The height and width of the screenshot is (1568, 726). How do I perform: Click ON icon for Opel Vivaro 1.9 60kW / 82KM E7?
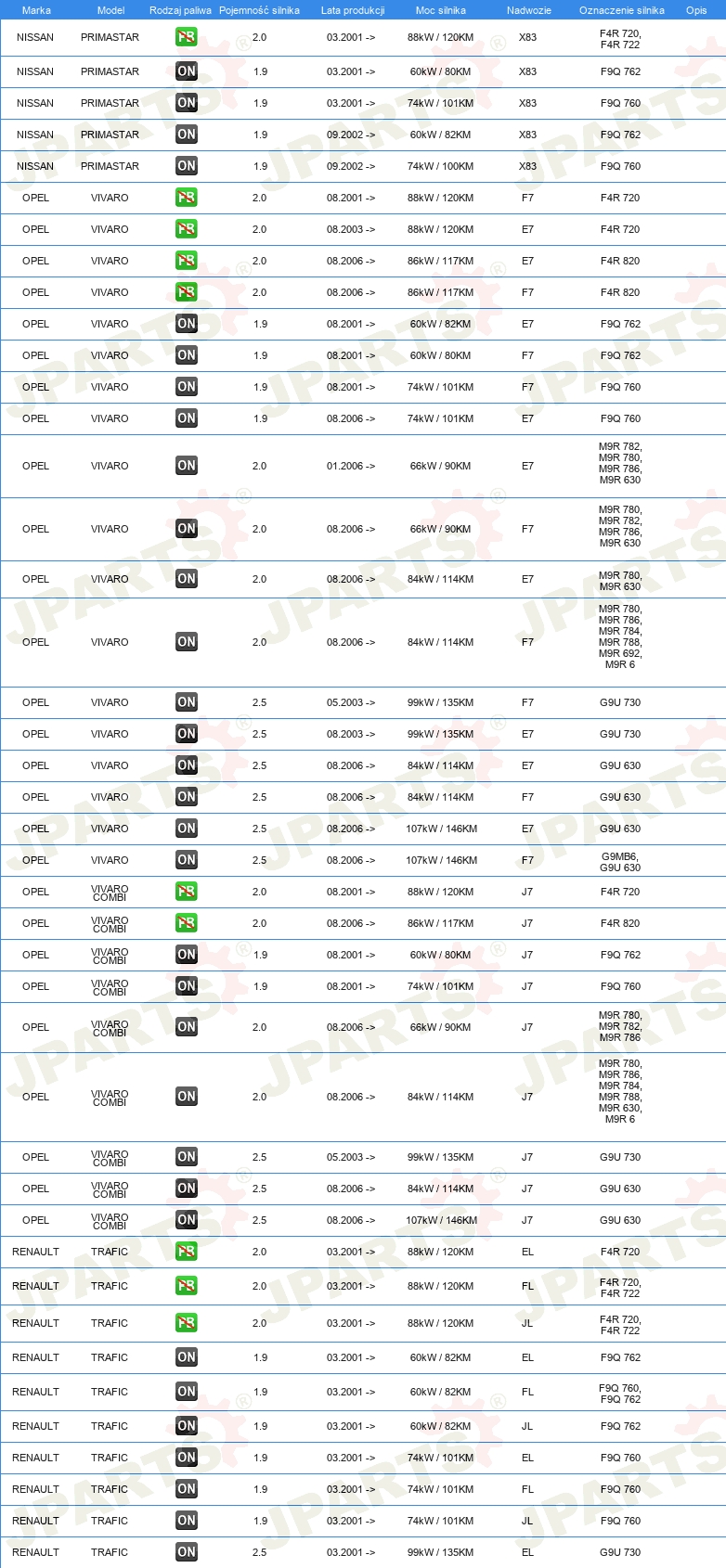[x=187, y=324]
